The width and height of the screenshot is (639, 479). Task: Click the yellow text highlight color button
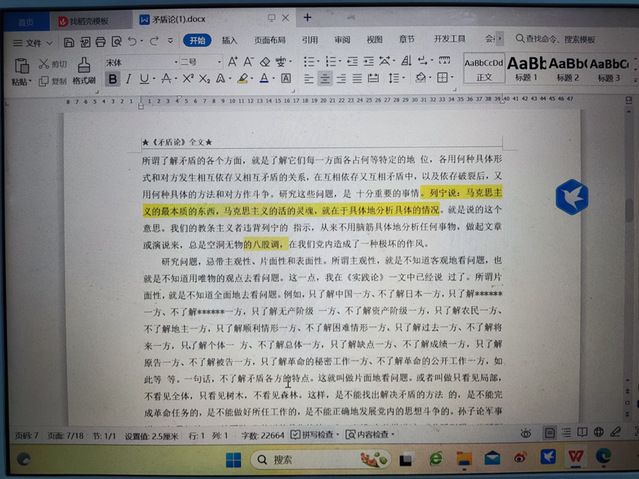click(242, 79)
